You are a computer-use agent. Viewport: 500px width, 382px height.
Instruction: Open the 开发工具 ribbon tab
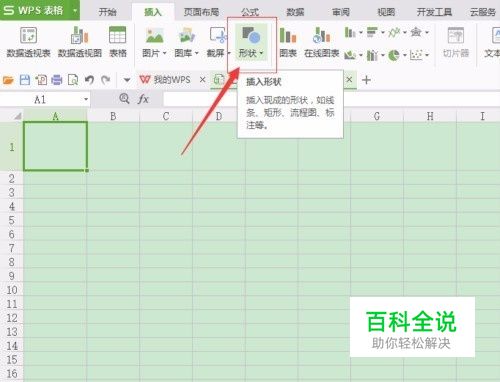coord(434,12)
